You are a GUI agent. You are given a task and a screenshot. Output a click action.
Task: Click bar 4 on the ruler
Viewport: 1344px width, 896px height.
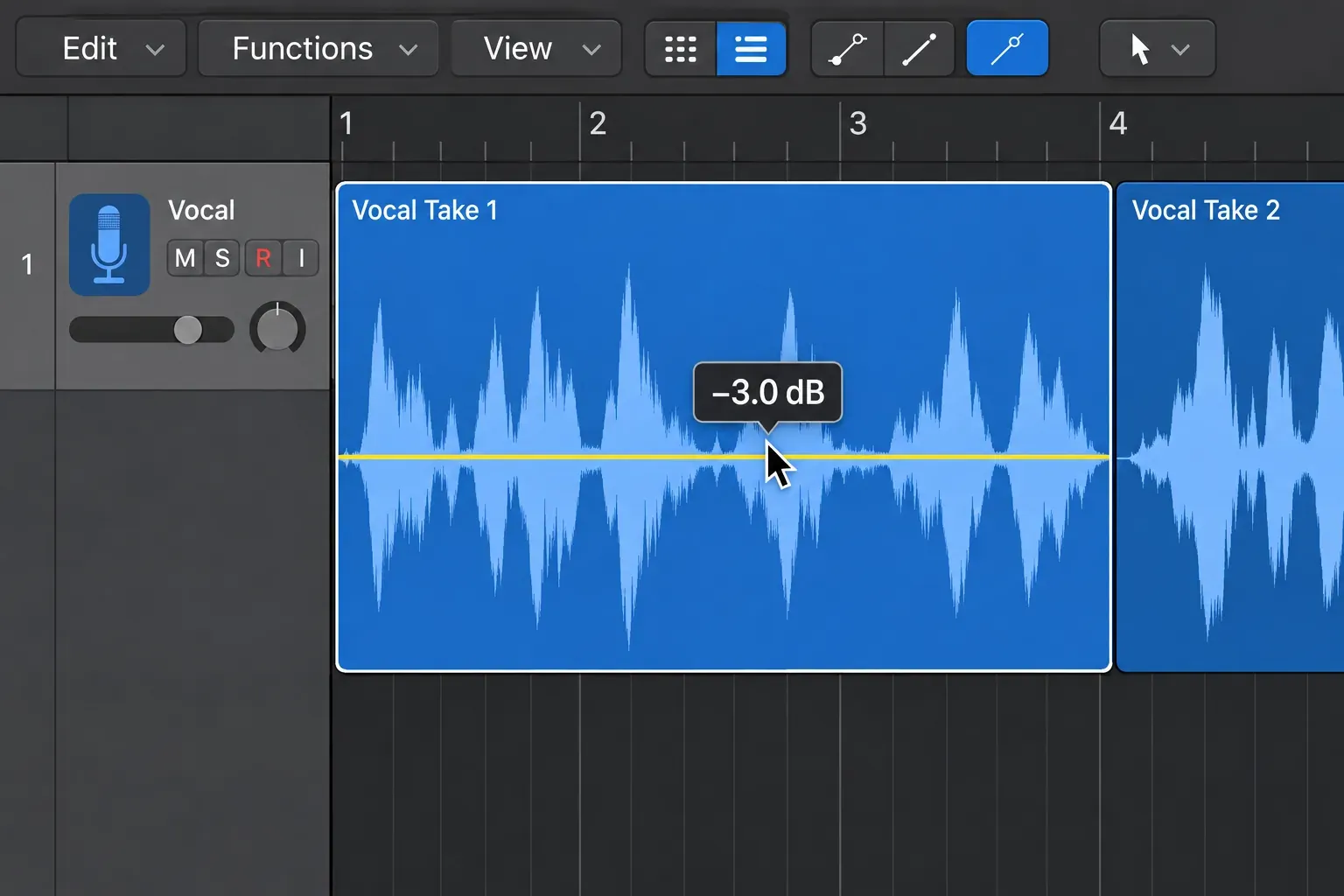coord(1118,123)
